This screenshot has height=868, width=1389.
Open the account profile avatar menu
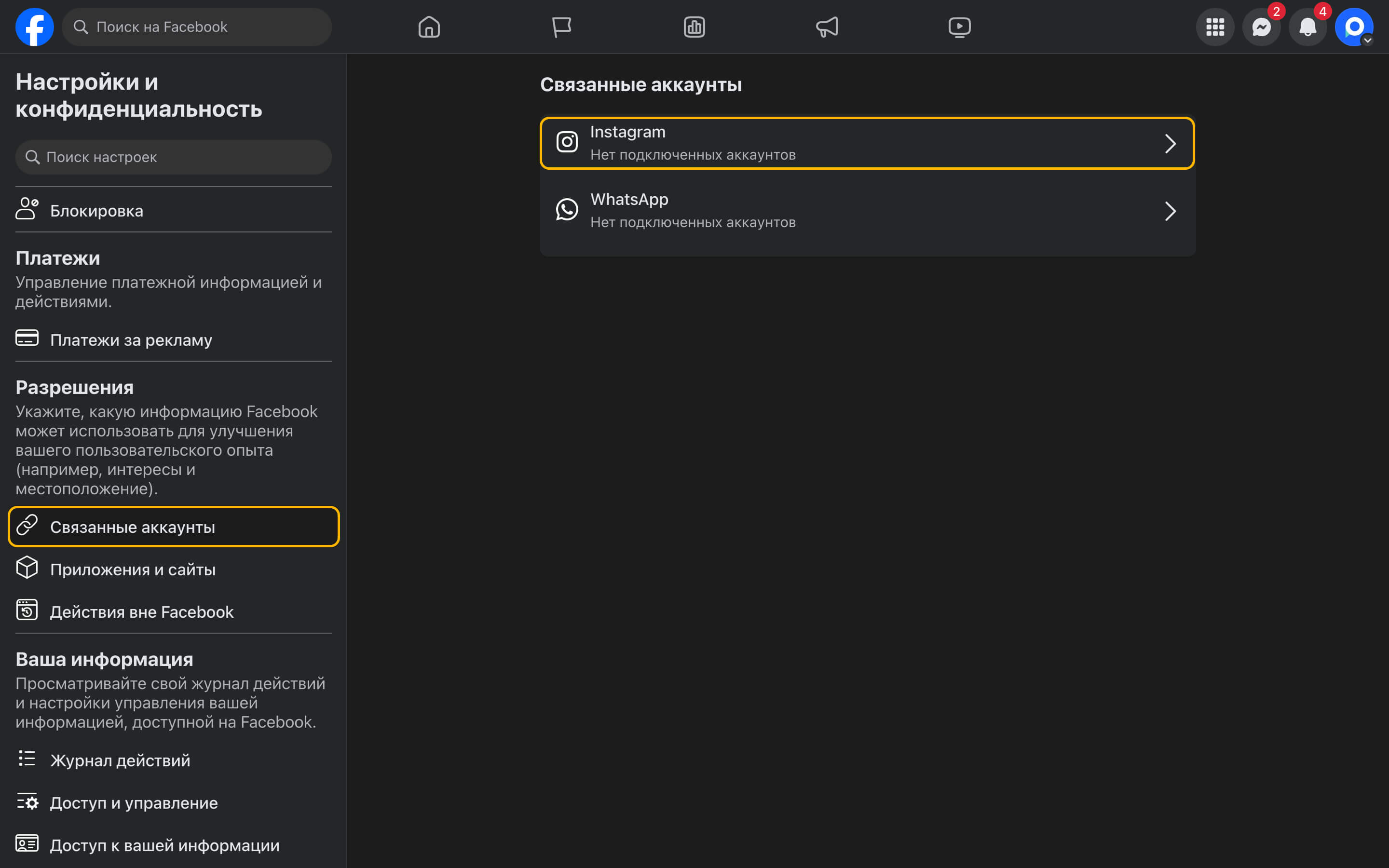tap(1353, 27)
